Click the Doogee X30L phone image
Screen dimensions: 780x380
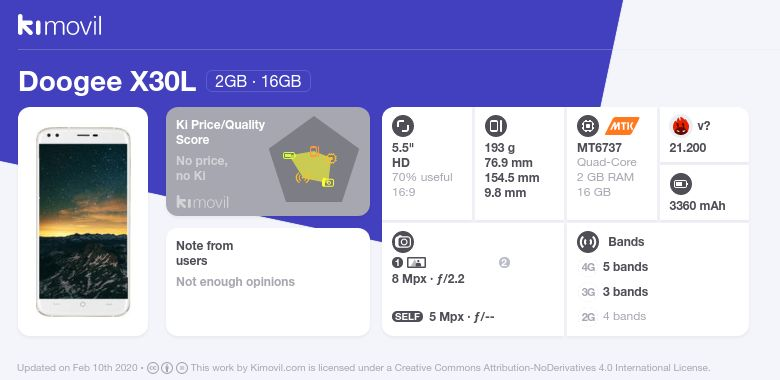[83, 222]
